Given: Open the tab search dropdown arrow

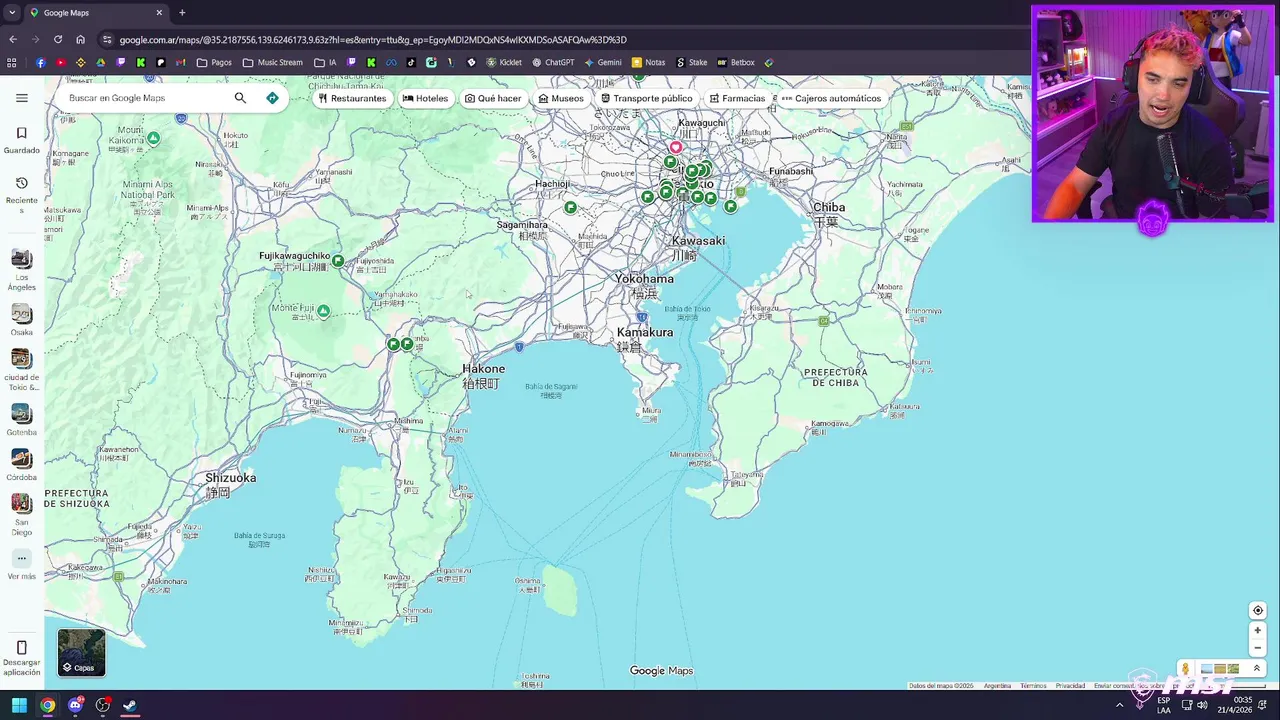Looking at the screenshot, I should click(x=11, y=13).
